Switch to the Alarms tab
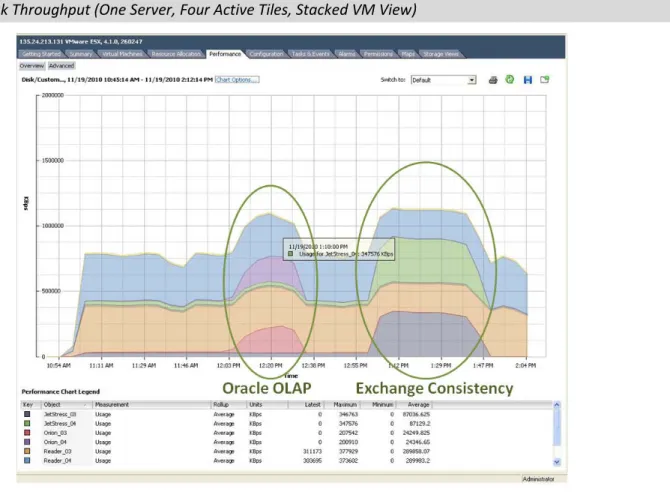 (x=347, y=54)
